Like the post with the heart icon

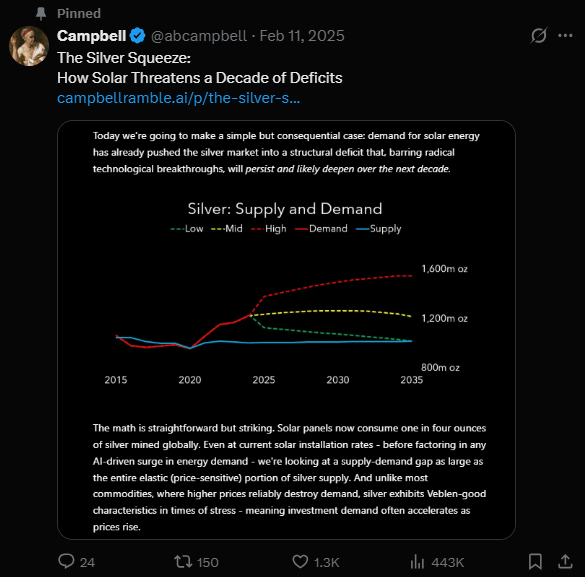click(300, 562)
